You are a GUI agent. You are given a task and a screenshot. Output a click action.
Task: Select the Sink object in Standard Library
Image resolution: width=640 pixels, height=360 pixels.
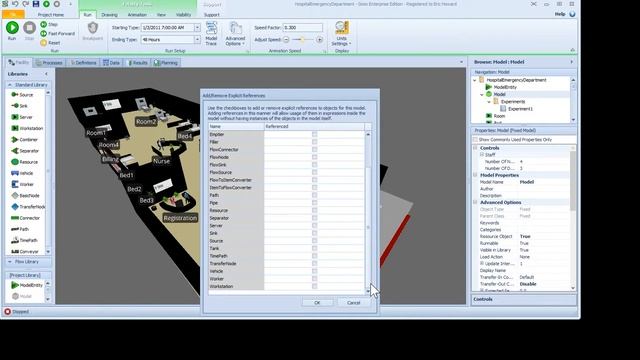(x=20, y=106)
